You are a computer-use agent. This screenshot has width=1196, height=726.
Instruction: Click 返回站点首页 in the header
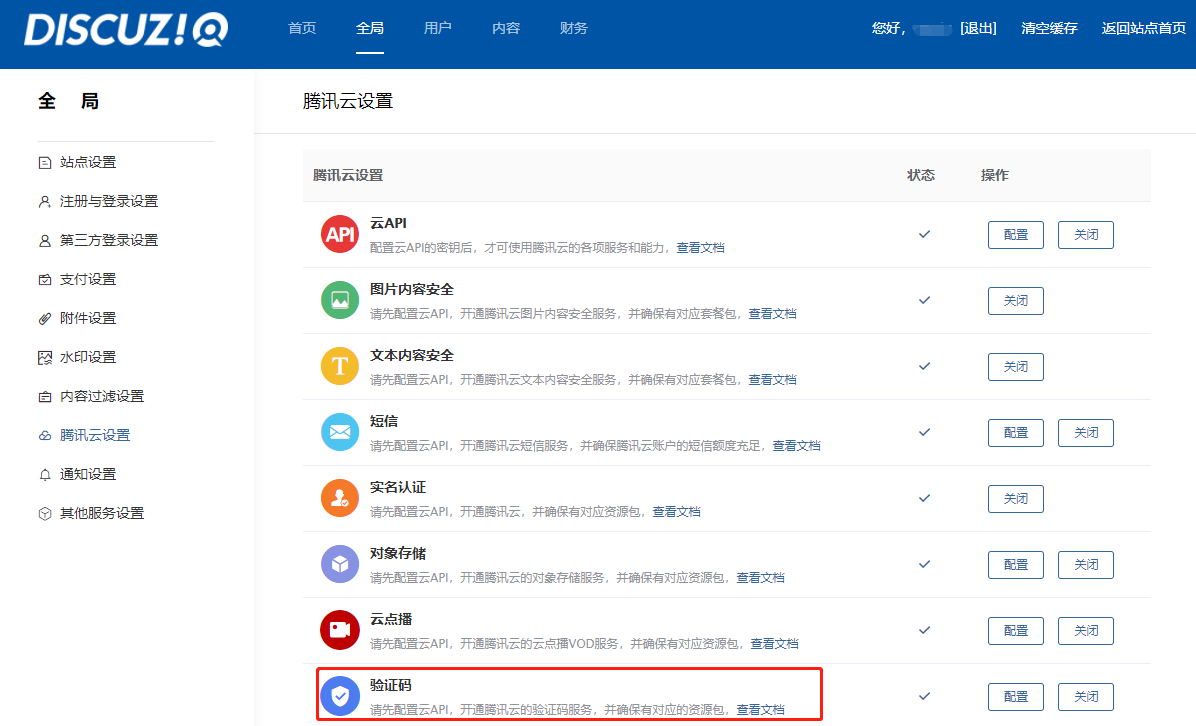[1144, 28]
